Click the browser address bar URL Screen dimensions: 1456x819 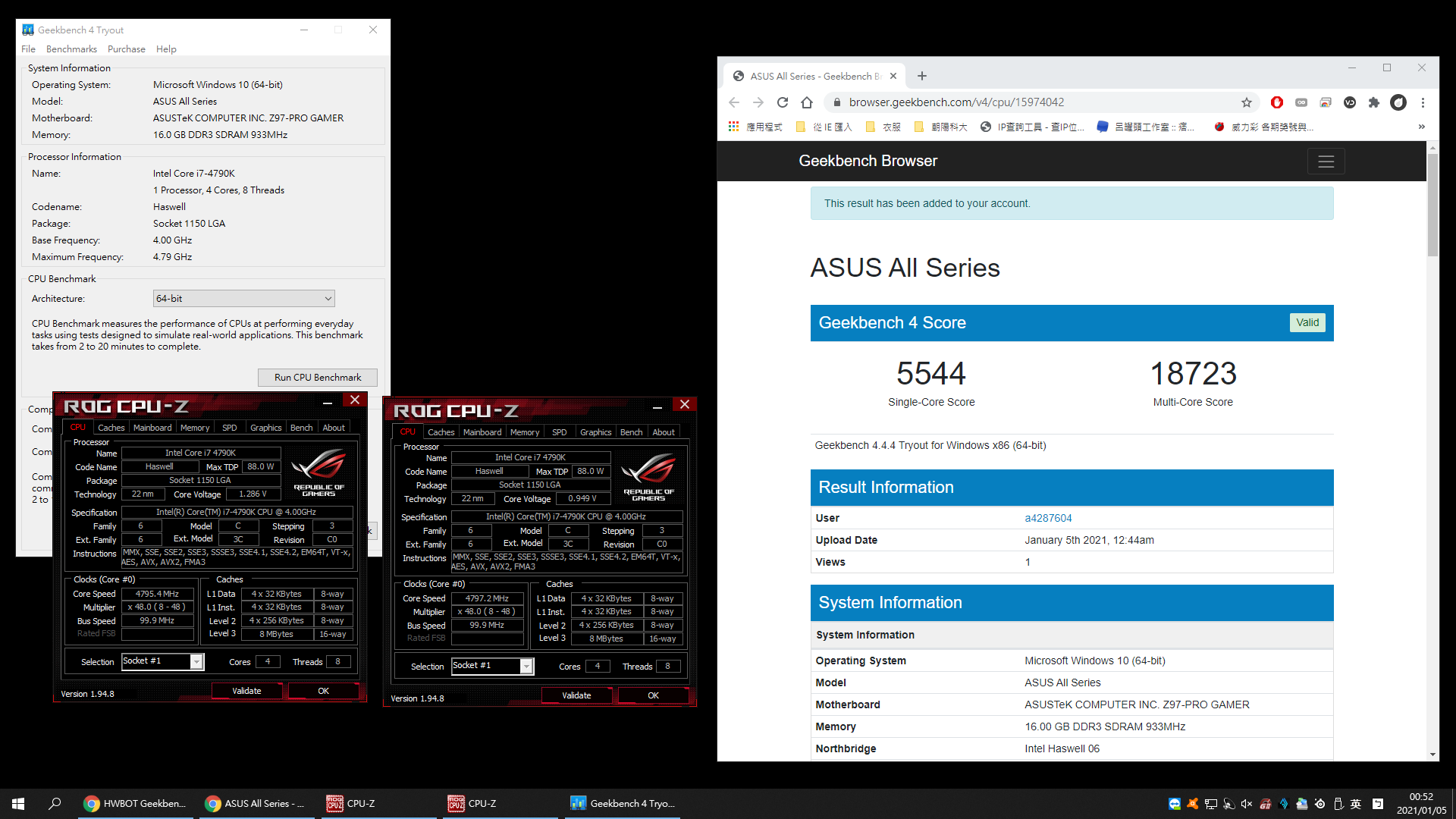(956, 102)
